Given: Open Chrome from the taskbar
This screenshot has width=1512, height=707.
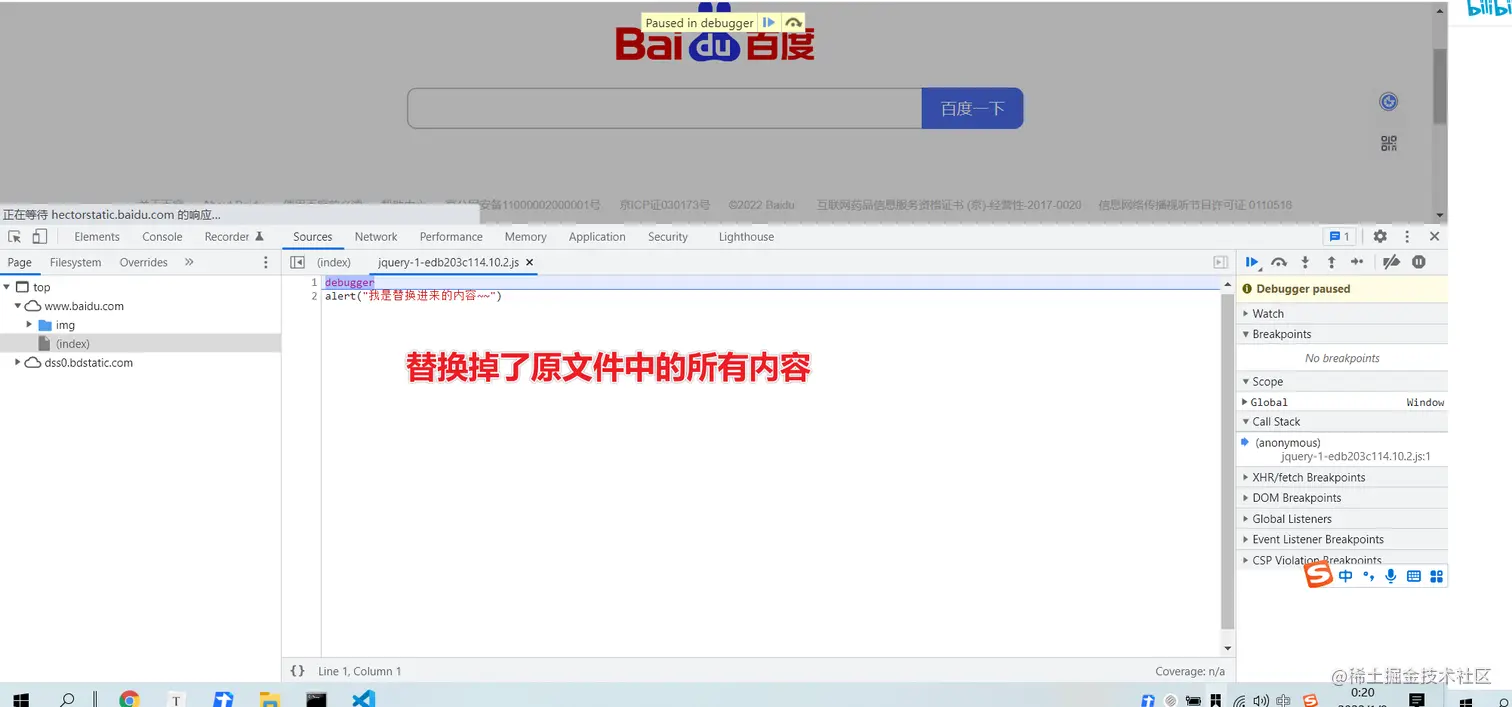Looking at the screenshot, I should point(129,700).
